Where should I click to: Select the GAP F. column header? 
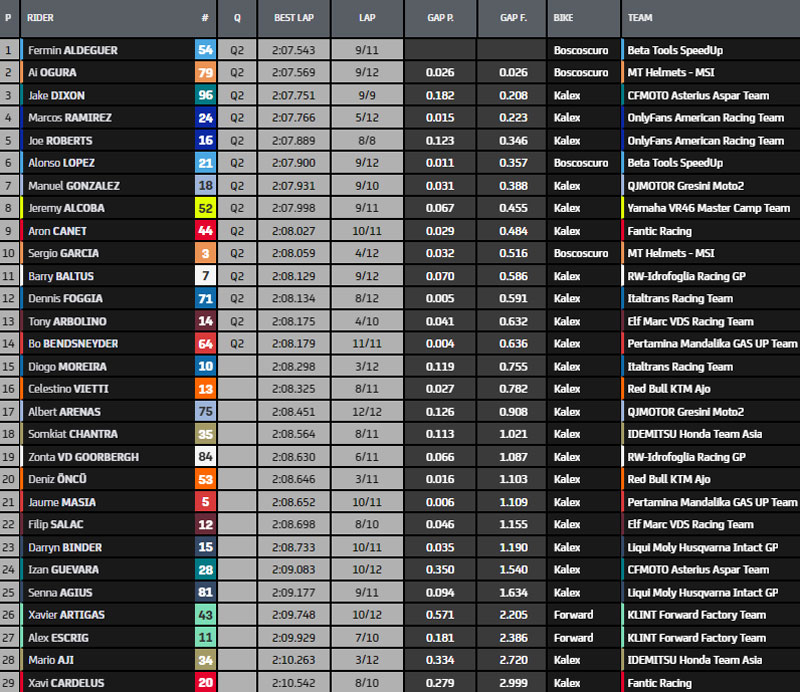coord(512,18)
